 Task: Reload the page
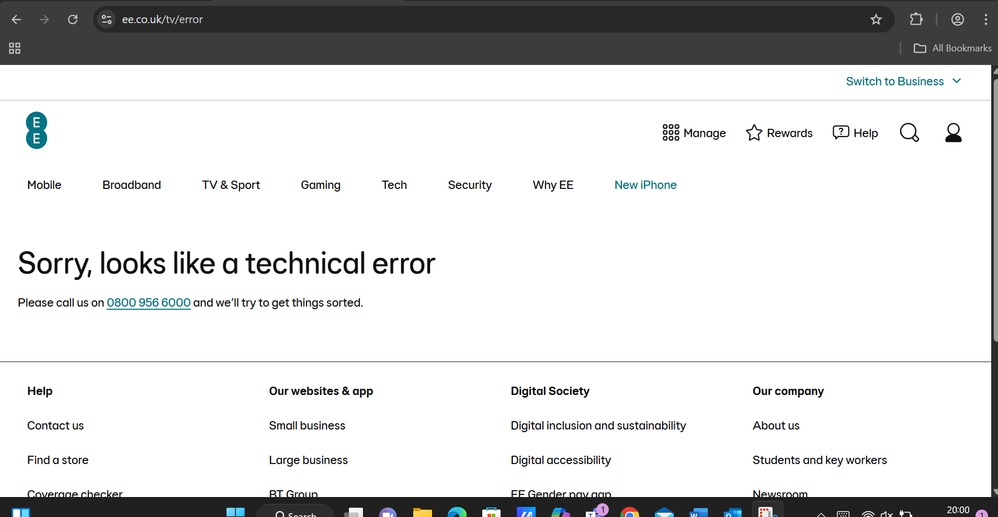pyautogui.click(x=73, y=19)
